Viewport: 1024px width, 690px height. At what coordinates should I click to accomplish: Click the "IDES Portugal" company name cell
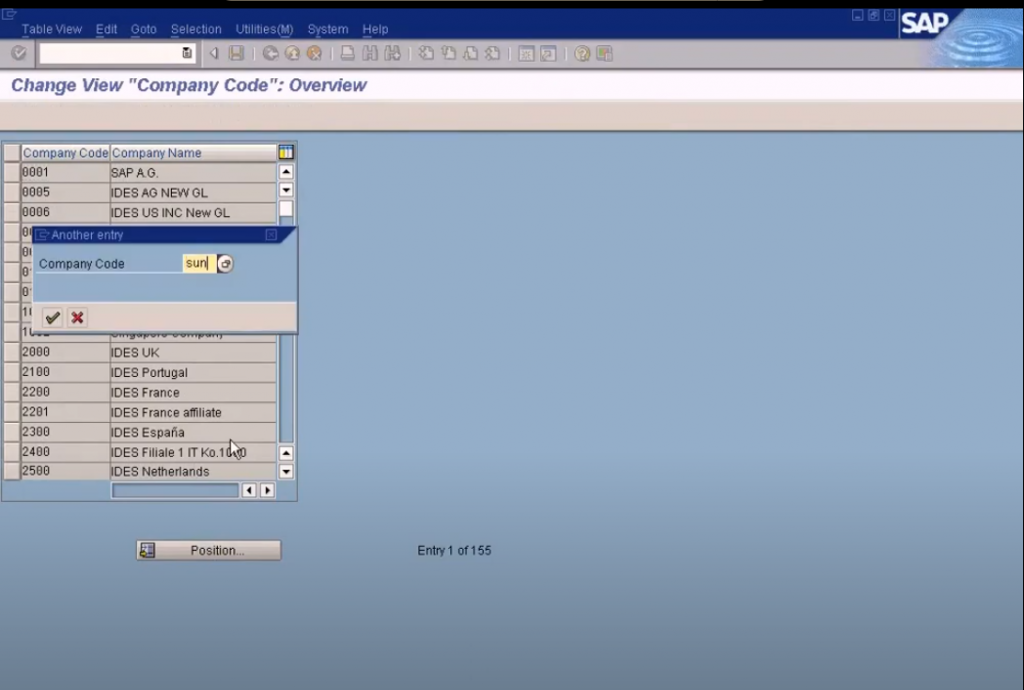pos(193,372)
